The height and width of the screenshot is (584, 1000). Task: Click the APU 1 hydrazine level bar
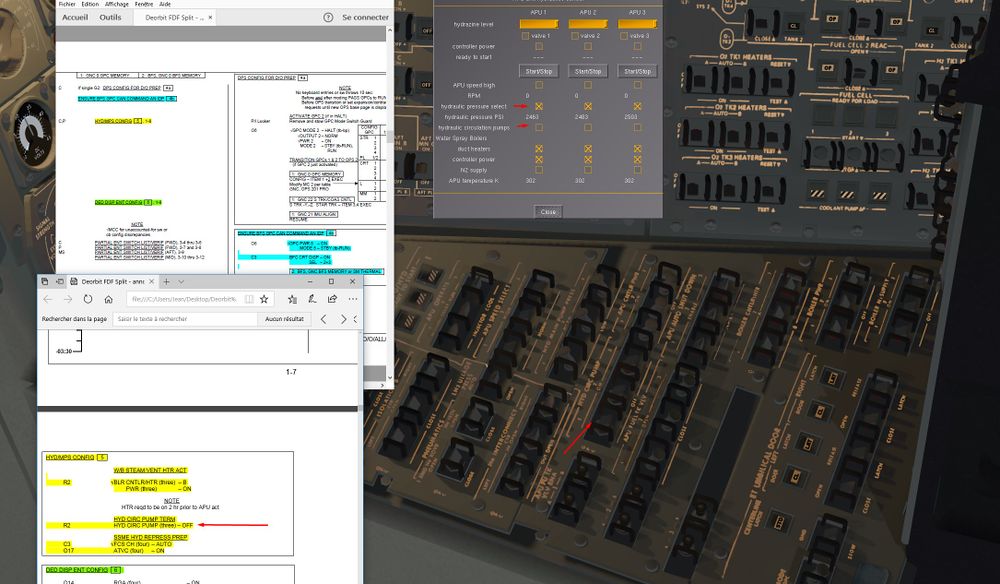coord(539,24)
